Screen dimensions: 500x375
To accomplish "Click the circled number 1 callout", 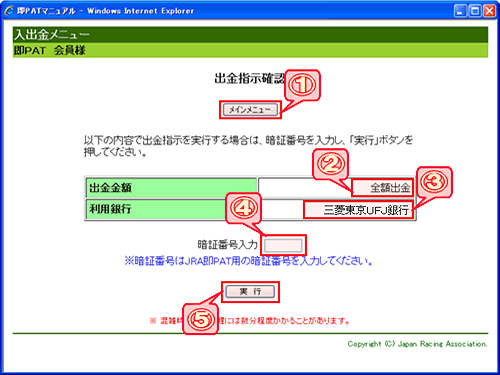I will coord(302,85).
